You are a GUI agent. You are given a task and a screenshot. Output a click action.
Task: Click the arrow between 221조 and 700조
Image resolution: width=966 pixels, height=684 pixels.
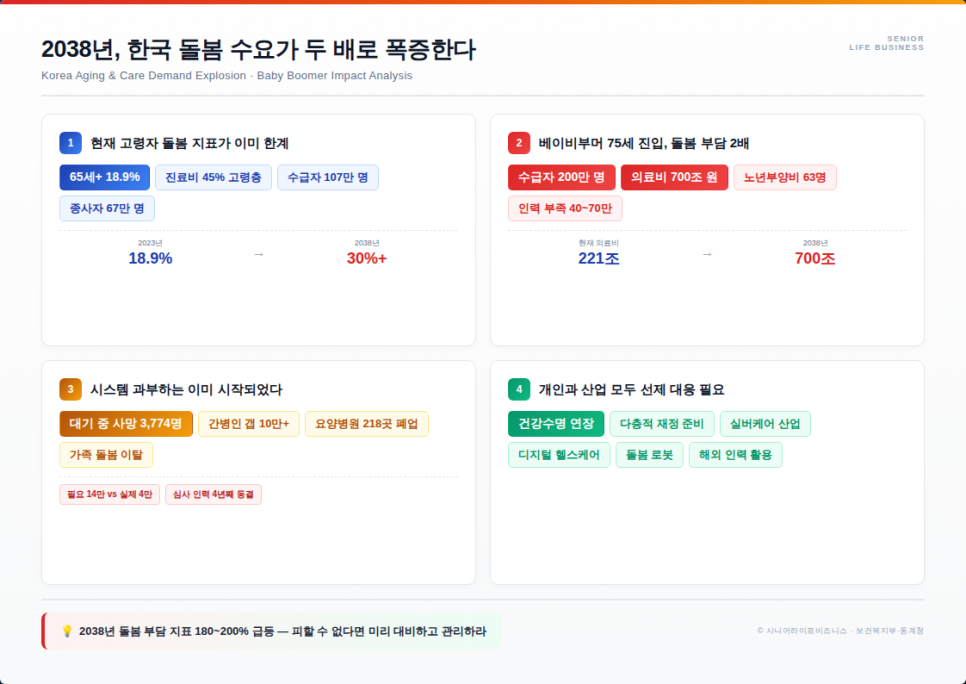pyautogui.click(x=707, y=254)
